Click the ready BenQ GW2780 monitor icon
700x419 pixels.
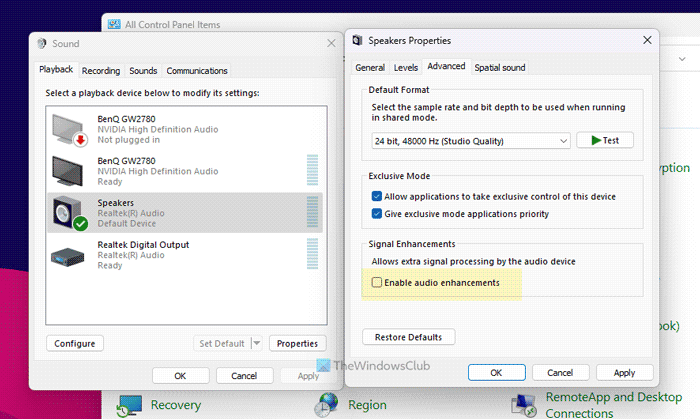click(67, 171)
